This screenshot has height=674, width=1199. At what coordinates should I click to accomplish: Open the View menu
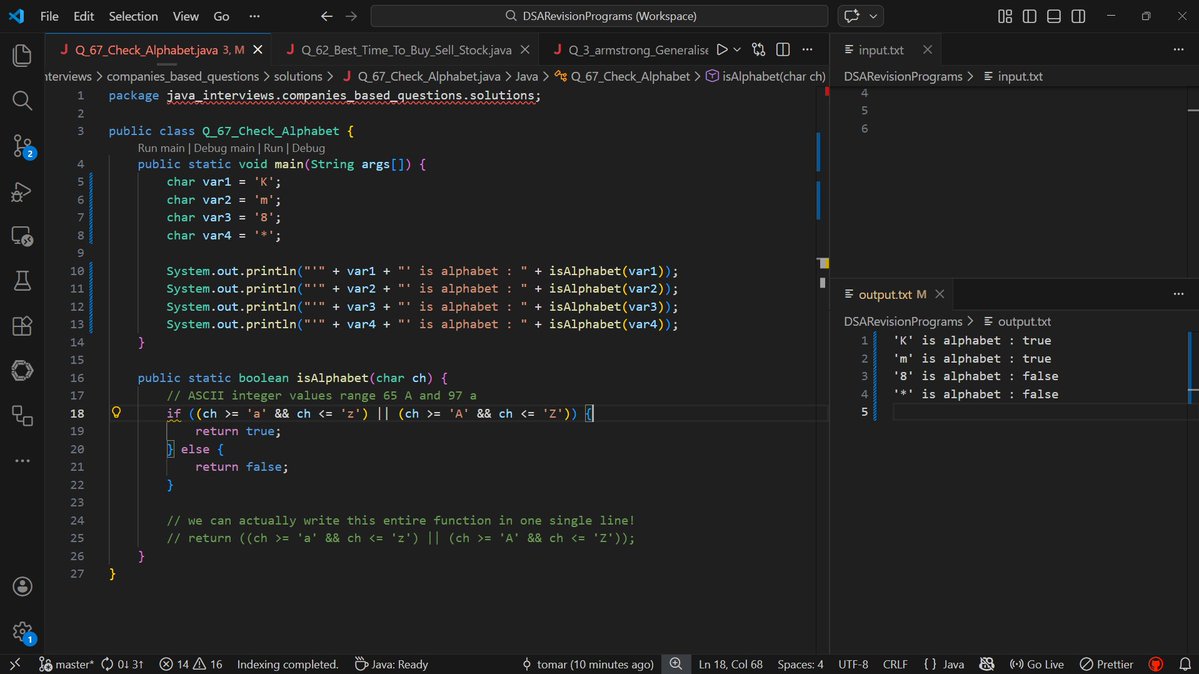pos(185,16)
